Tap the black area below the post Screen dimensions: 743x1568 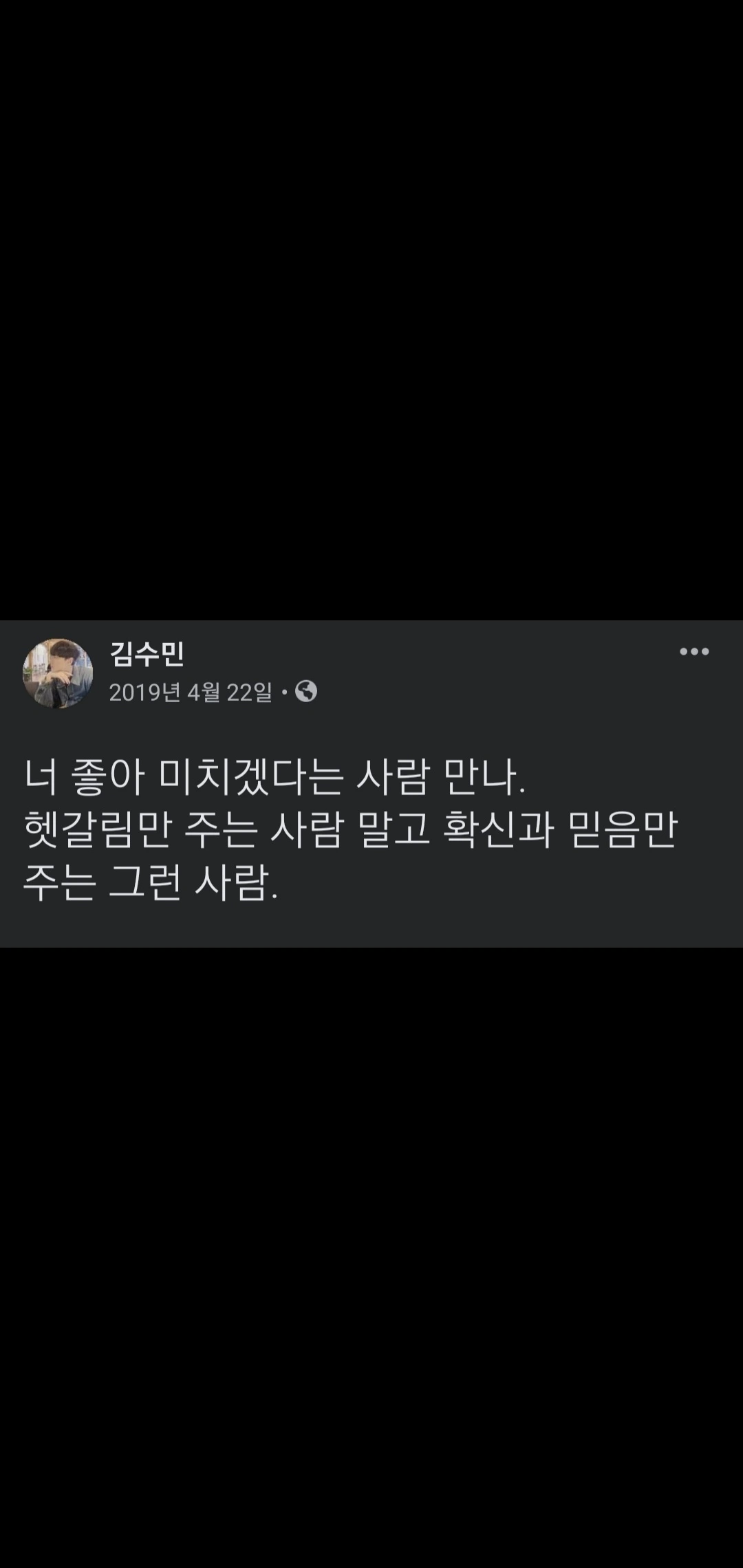[371, 1257]
